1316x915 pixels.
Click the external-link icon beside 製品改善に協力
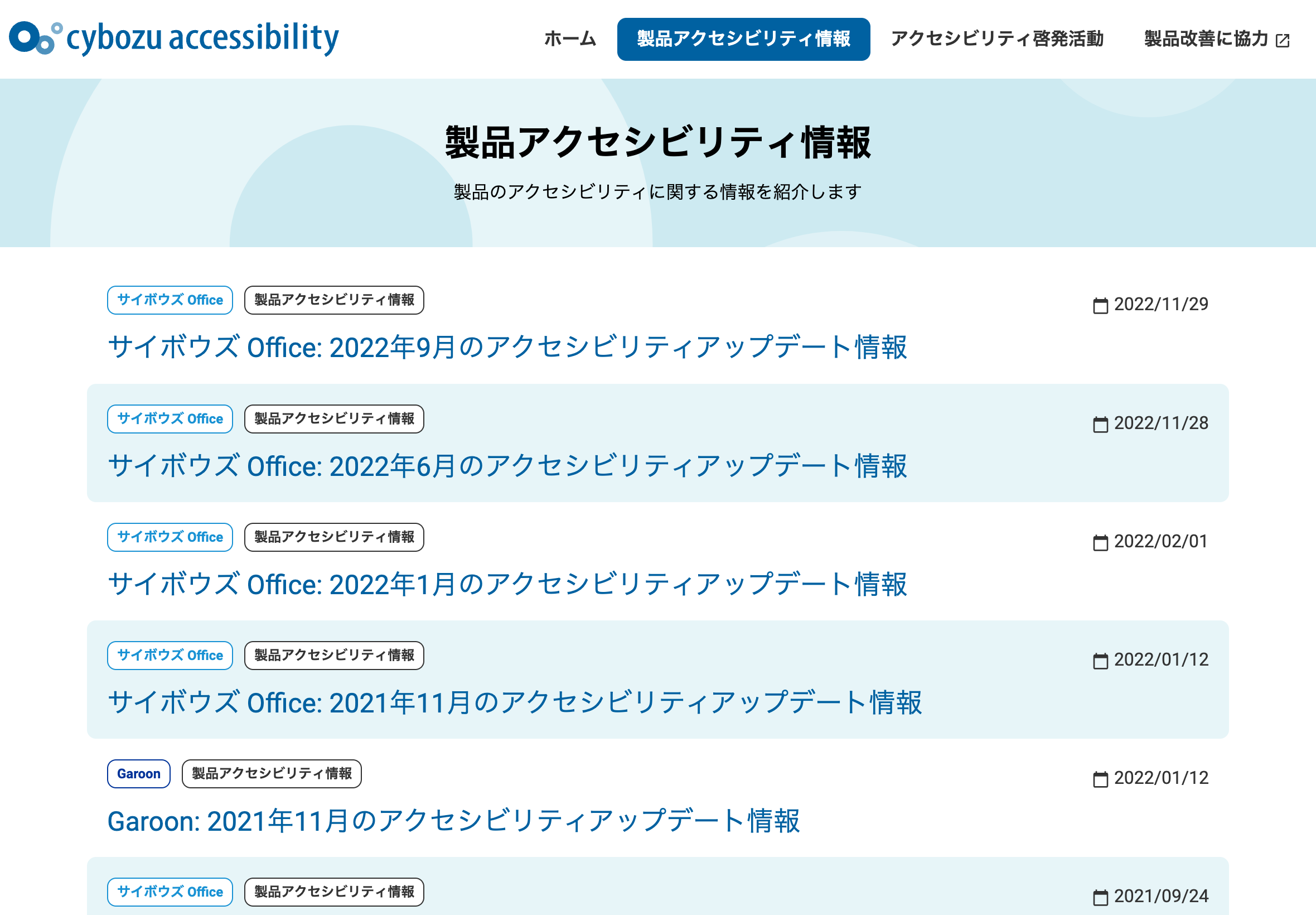pyautogui.click(x=1283, y=40)
